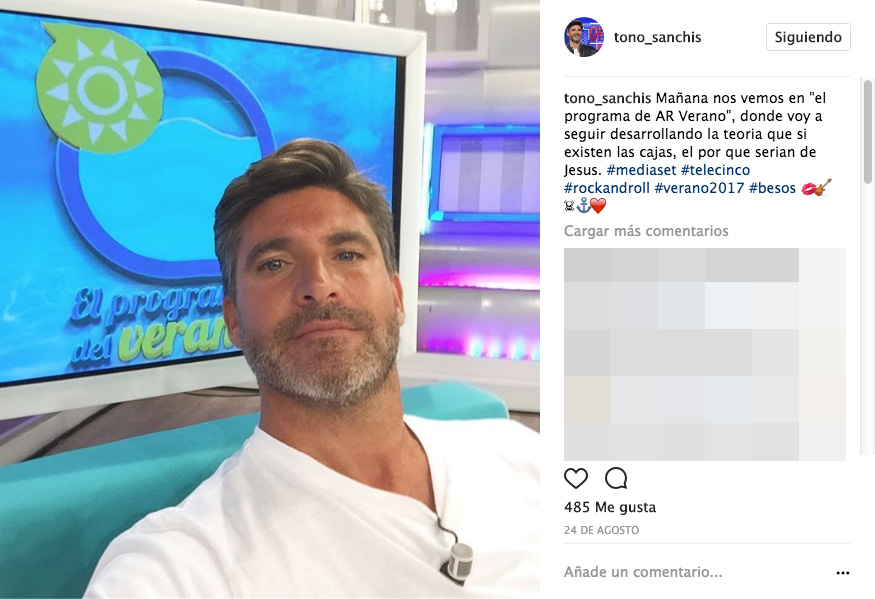Click tono_sanchis username in caption
This screenshot has width=875, height=599.
point(608,98)
